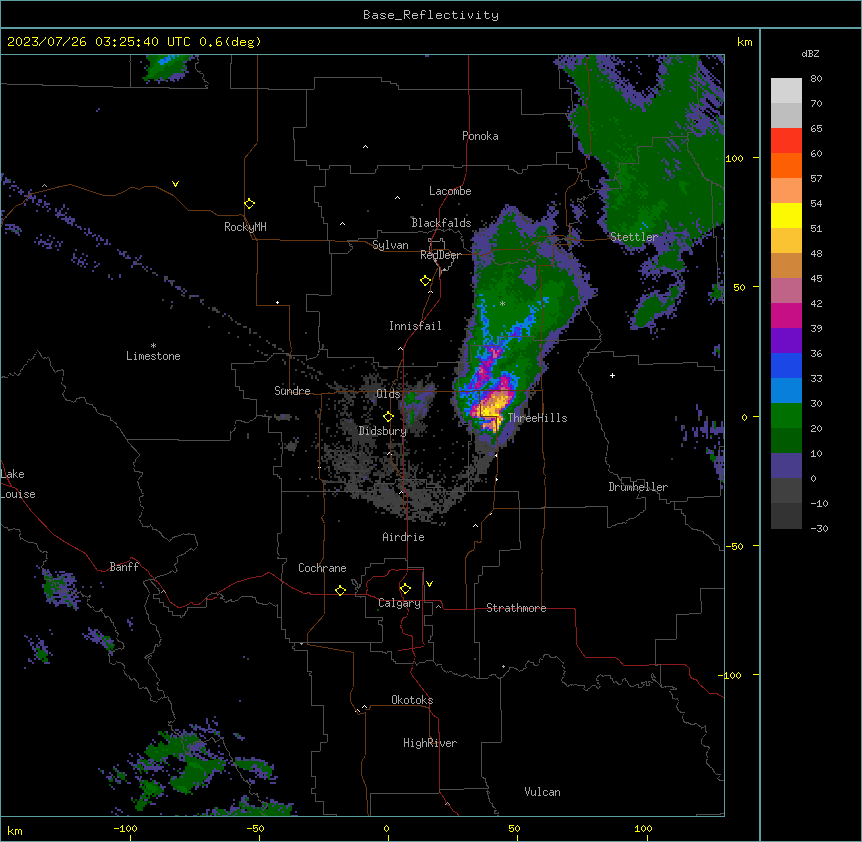
Task: Click the white plus marker north of Drumheller
Action: [612, 375]
